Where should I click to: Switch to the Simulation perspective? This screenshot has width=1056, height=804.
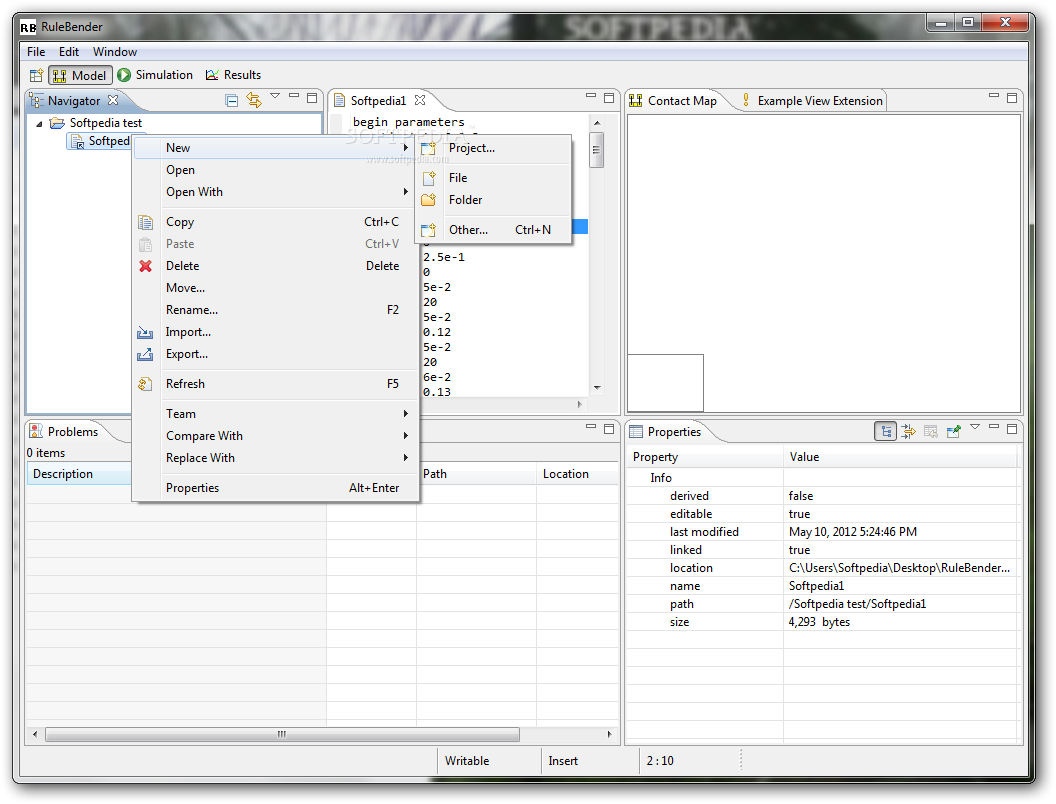tap(156, 75)
